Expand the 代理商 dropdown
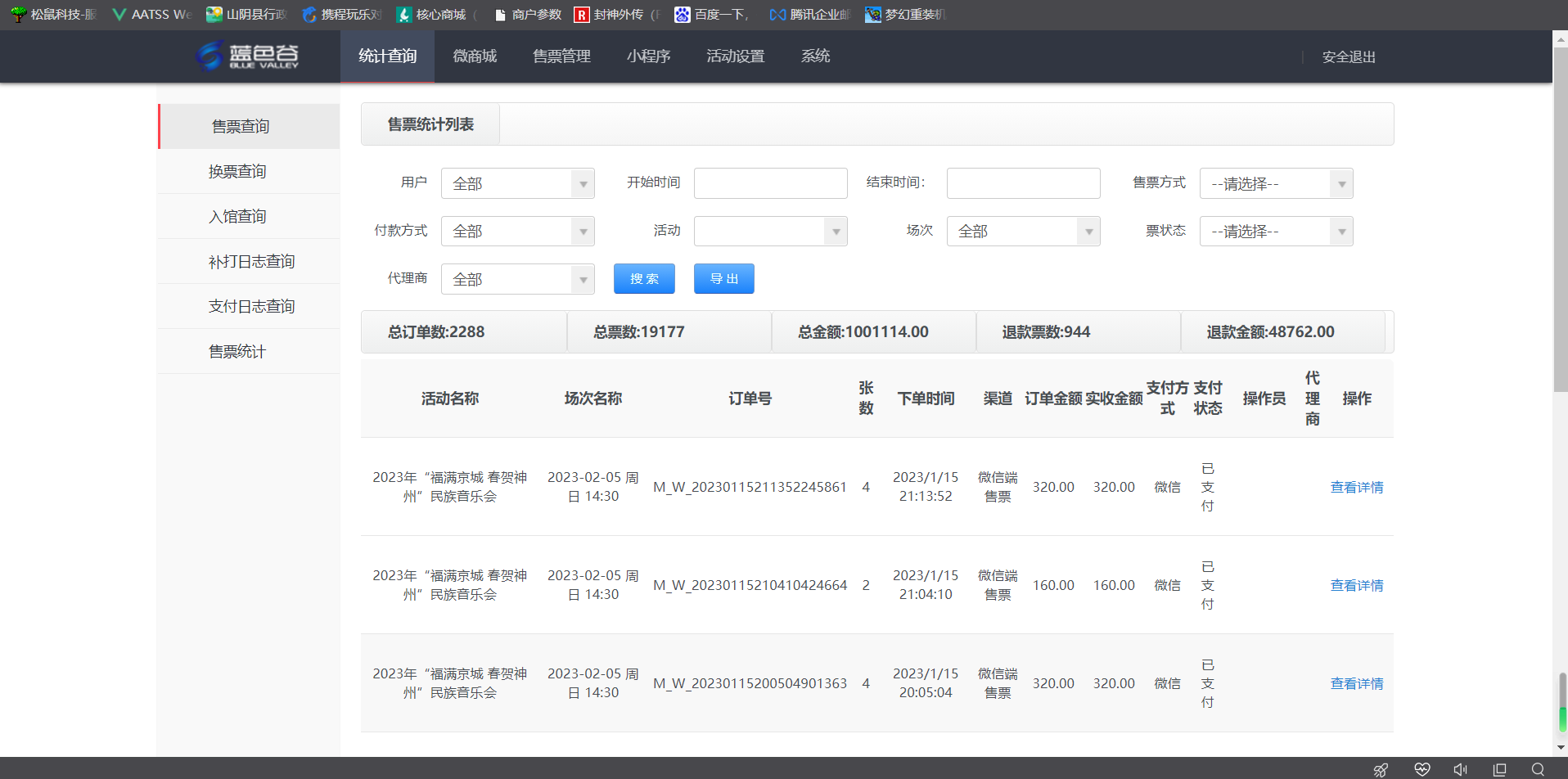 [517, 279]
